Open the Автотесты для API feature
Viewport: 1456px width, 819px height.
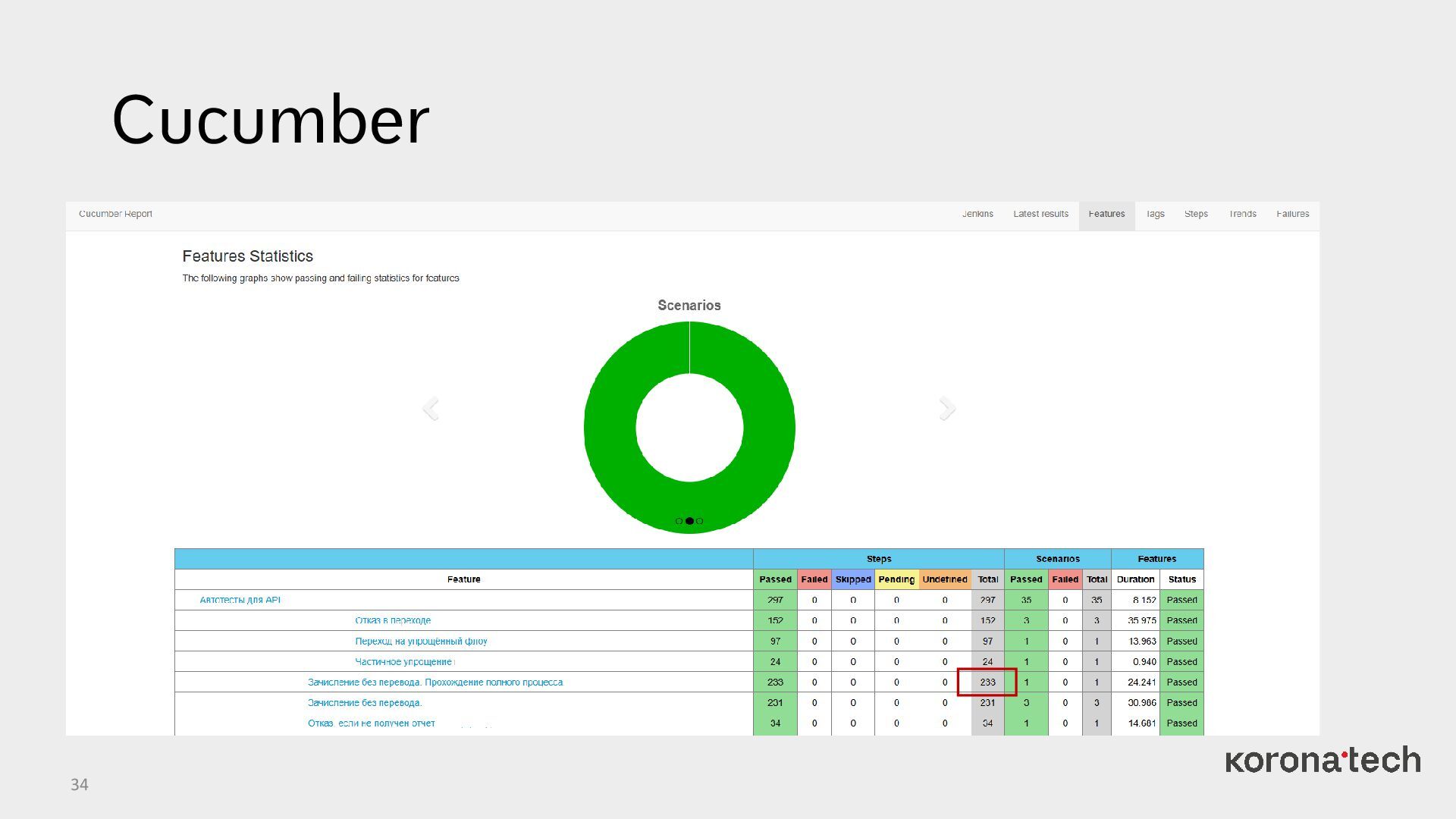coord(240,600)
